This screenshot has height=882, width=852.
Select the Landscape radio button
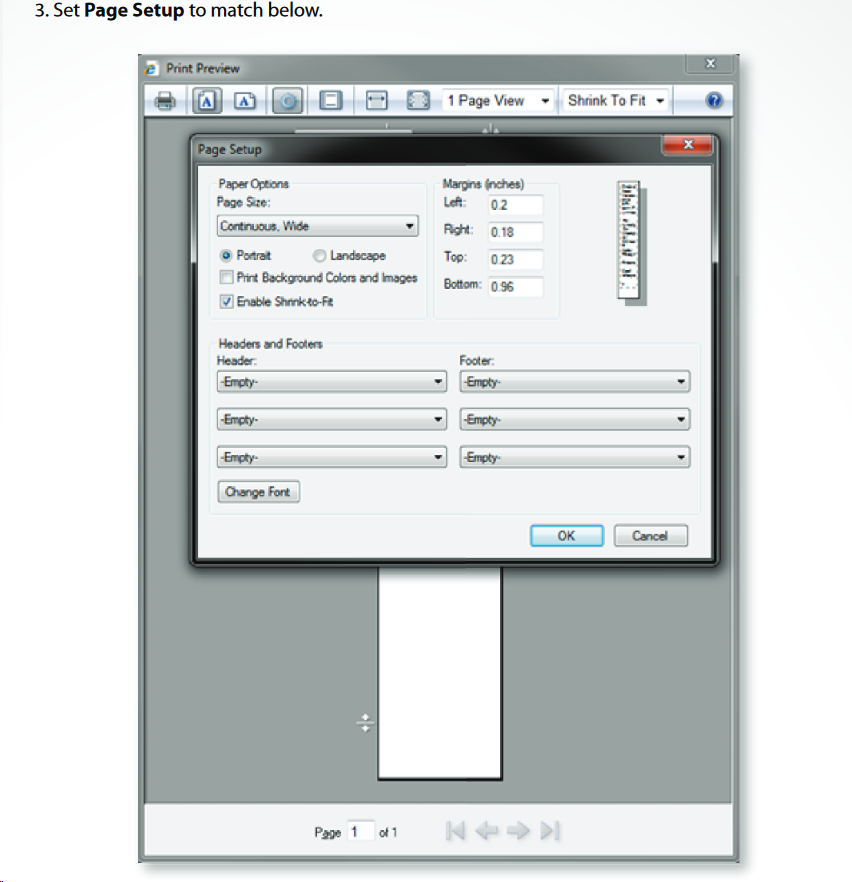(319, 256)
